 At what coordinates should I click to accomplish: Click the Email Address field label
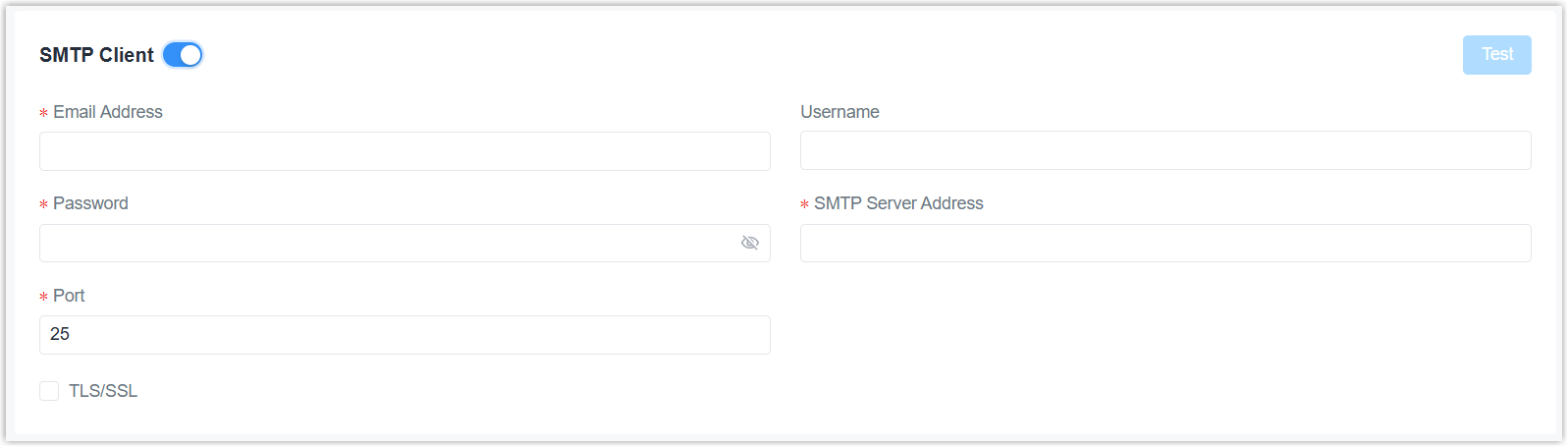point(108,112)
